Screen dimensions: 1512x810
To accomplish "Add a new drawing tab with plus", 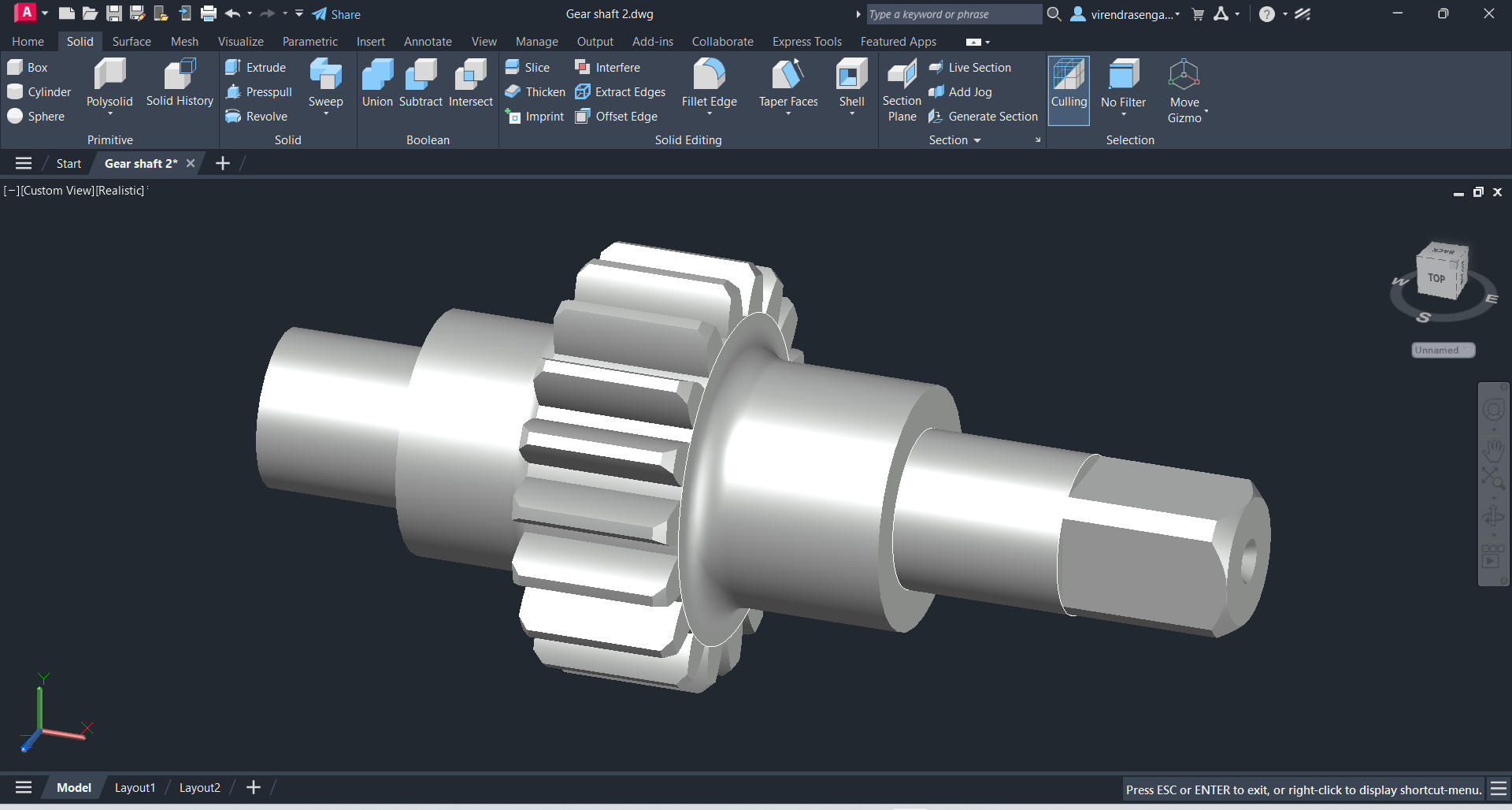I will pyautogui.click(x=223, y=164).
